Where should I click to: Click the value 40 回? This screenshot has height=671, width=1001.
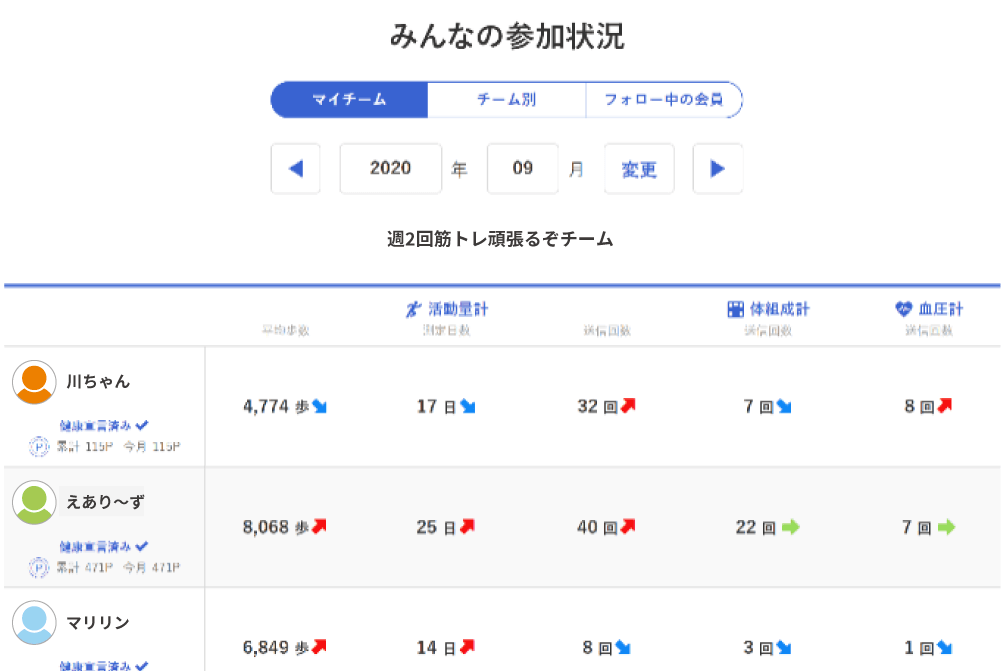(x=598, y=527)
